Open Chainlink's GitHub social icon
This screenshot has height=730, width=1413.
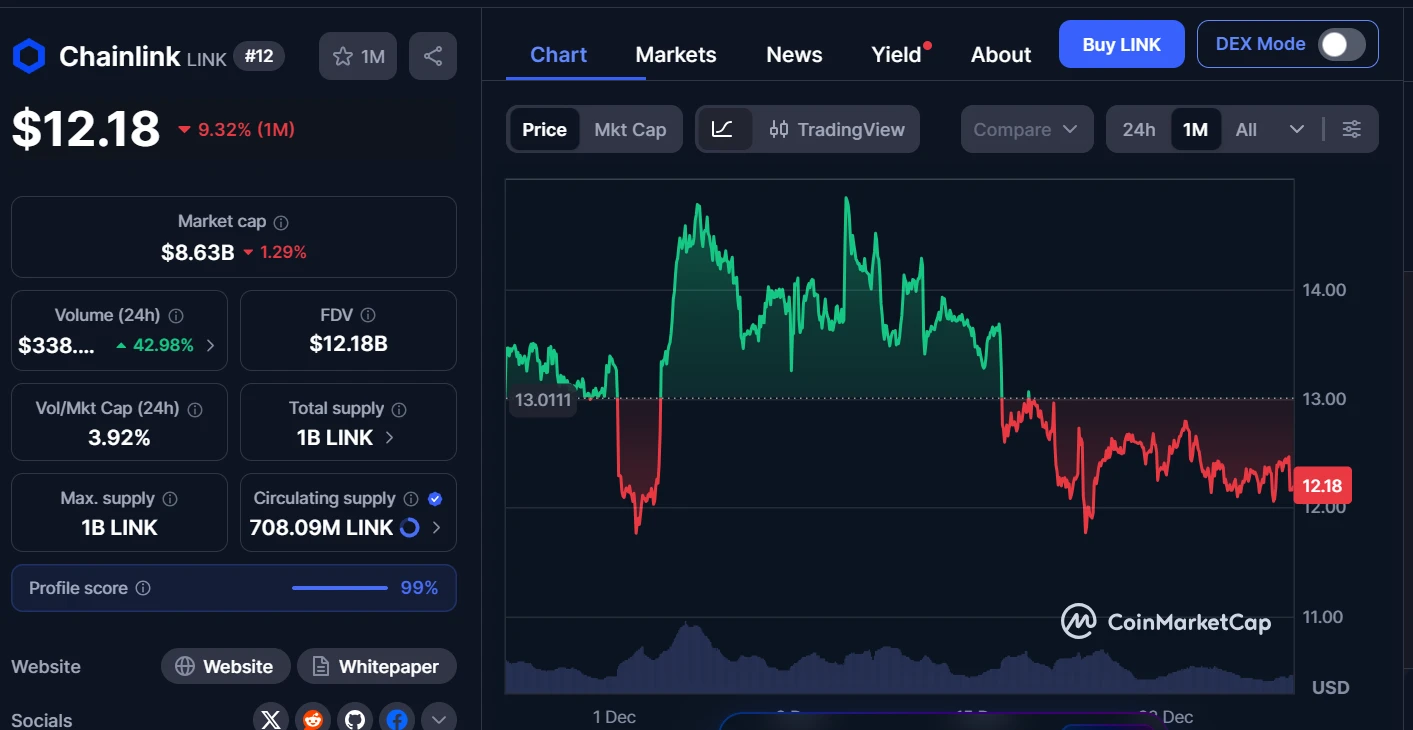pyautogui.click(x=354, y=718)
